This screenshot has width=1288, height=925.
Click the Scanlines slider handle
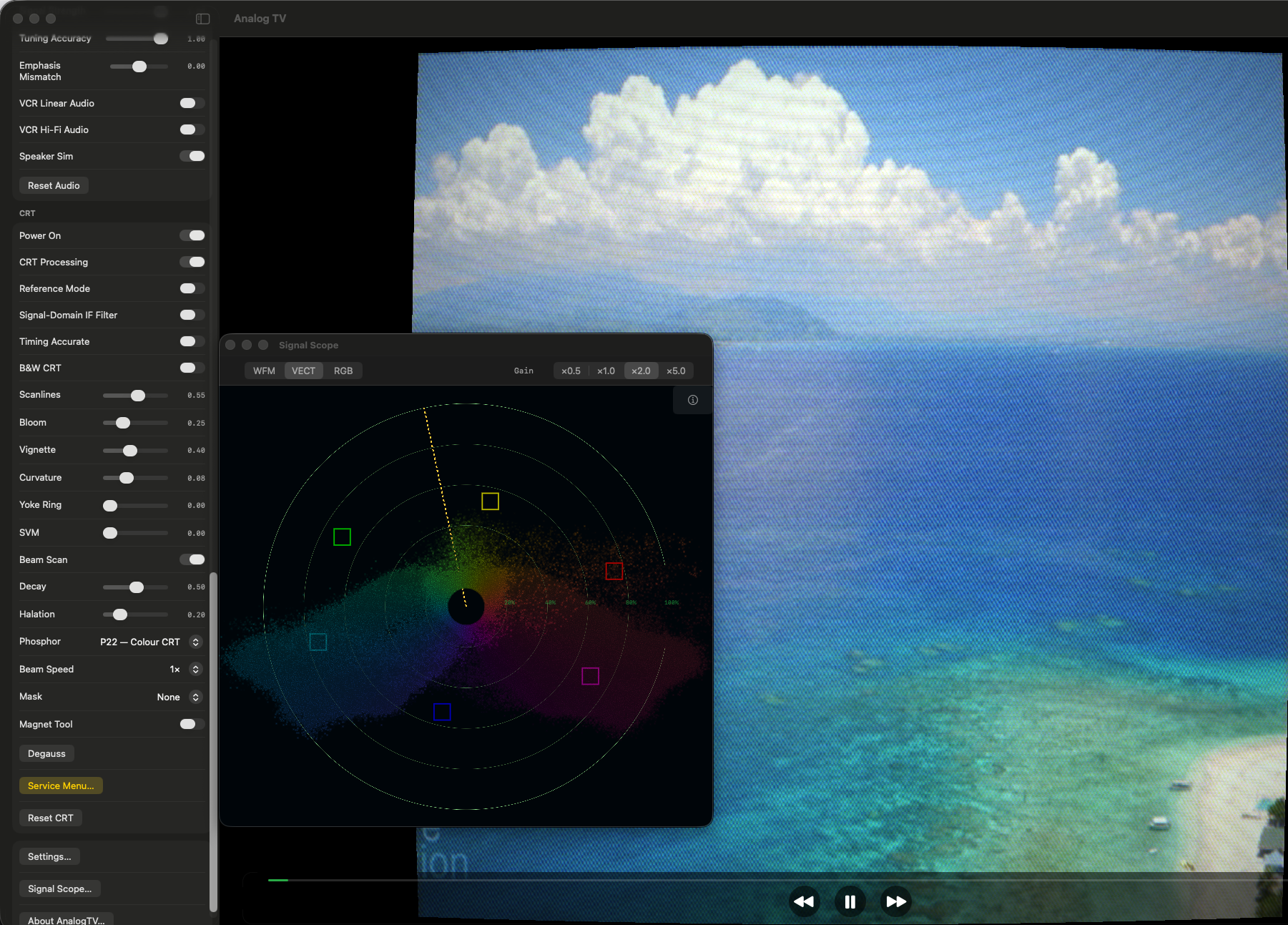pyautogui.click(x=138, y=396)
